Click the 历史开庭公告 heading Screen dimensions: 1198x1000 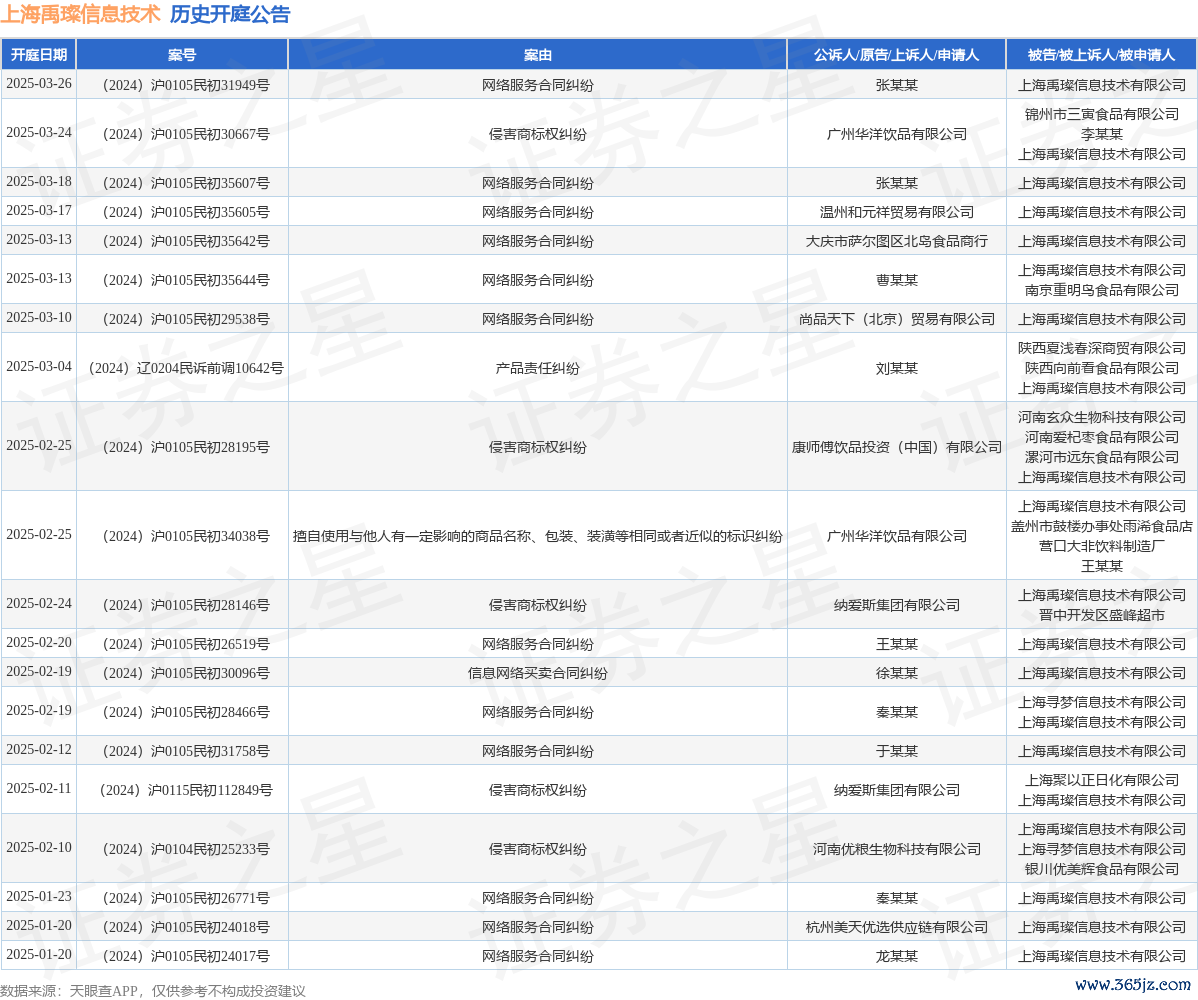230,15
